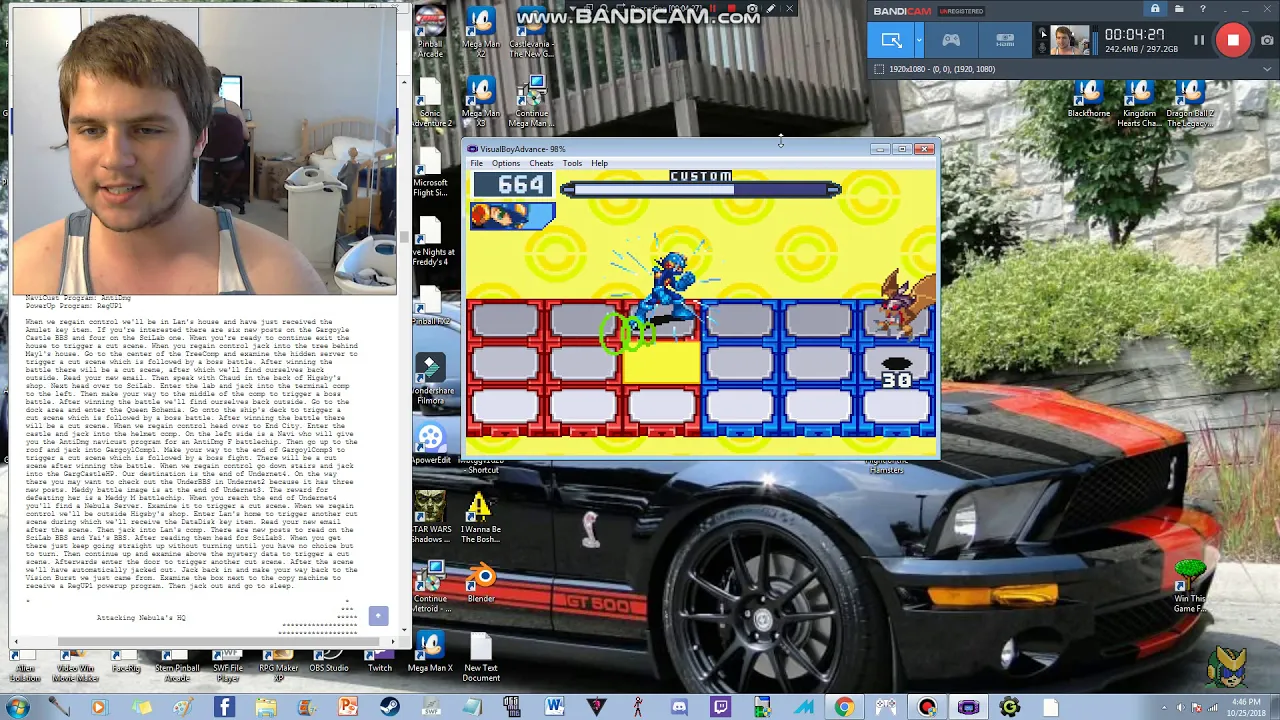Click the 1920x1080 capture area text
The height and width of the screenshot is (720, 1280).
tap(942, 69)
